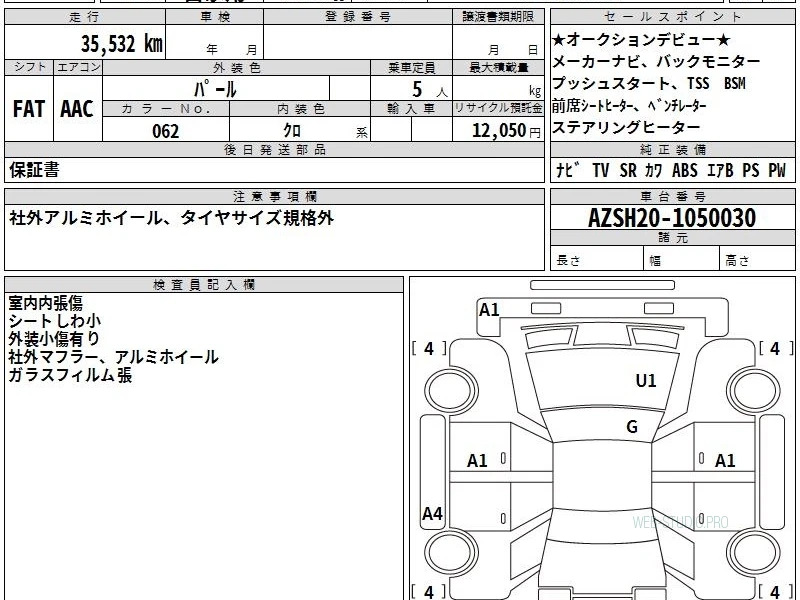The width and height of the screenshot is (800, 600).
Task: Click the ABS equipment label
Action: [x=685, y=170]
